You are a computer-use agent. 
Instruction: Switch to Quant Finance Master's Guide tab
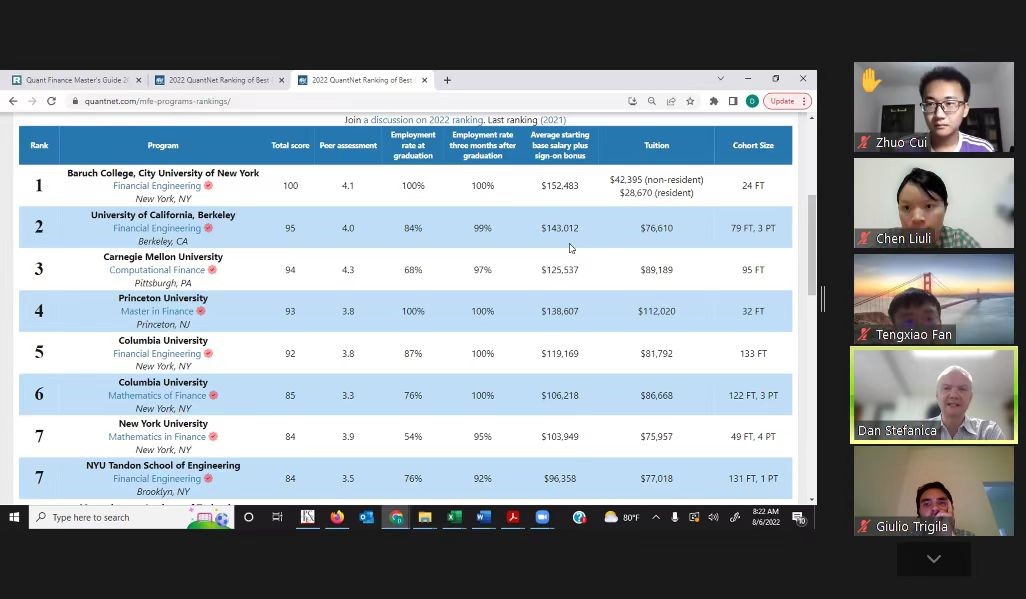[x=72, y=80]
